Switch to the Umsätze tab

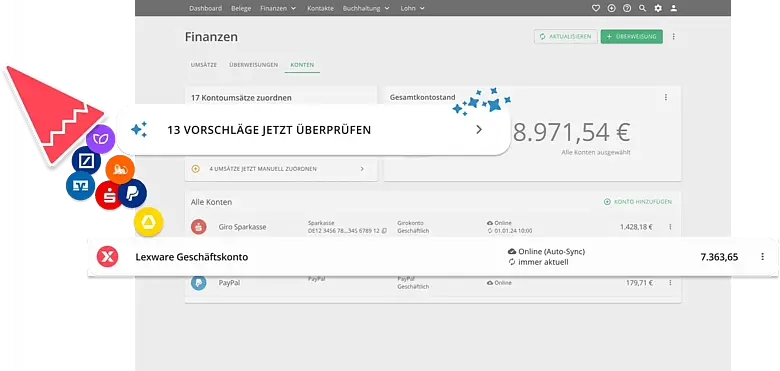pos(204,65)
